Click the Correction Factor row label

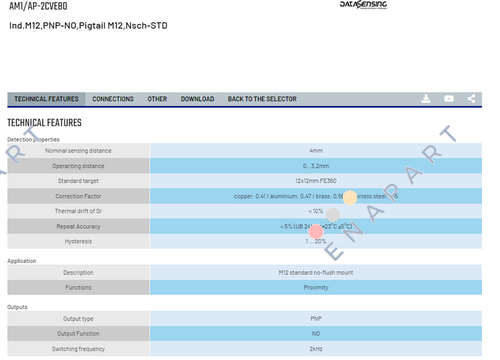click(78, 196)
